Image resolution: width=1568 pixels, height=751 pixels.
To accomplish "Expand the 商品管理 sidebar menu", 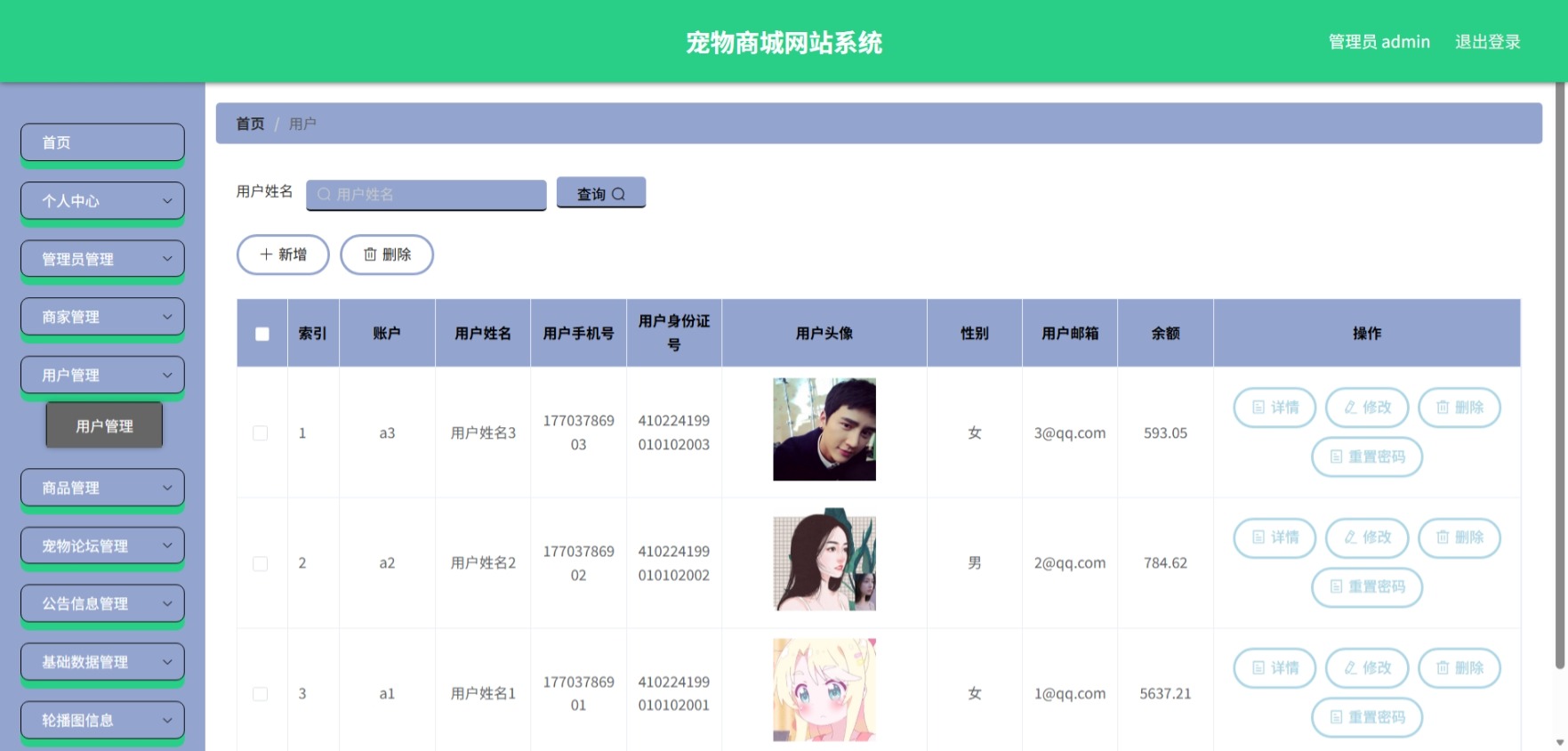I will (102, 488).
